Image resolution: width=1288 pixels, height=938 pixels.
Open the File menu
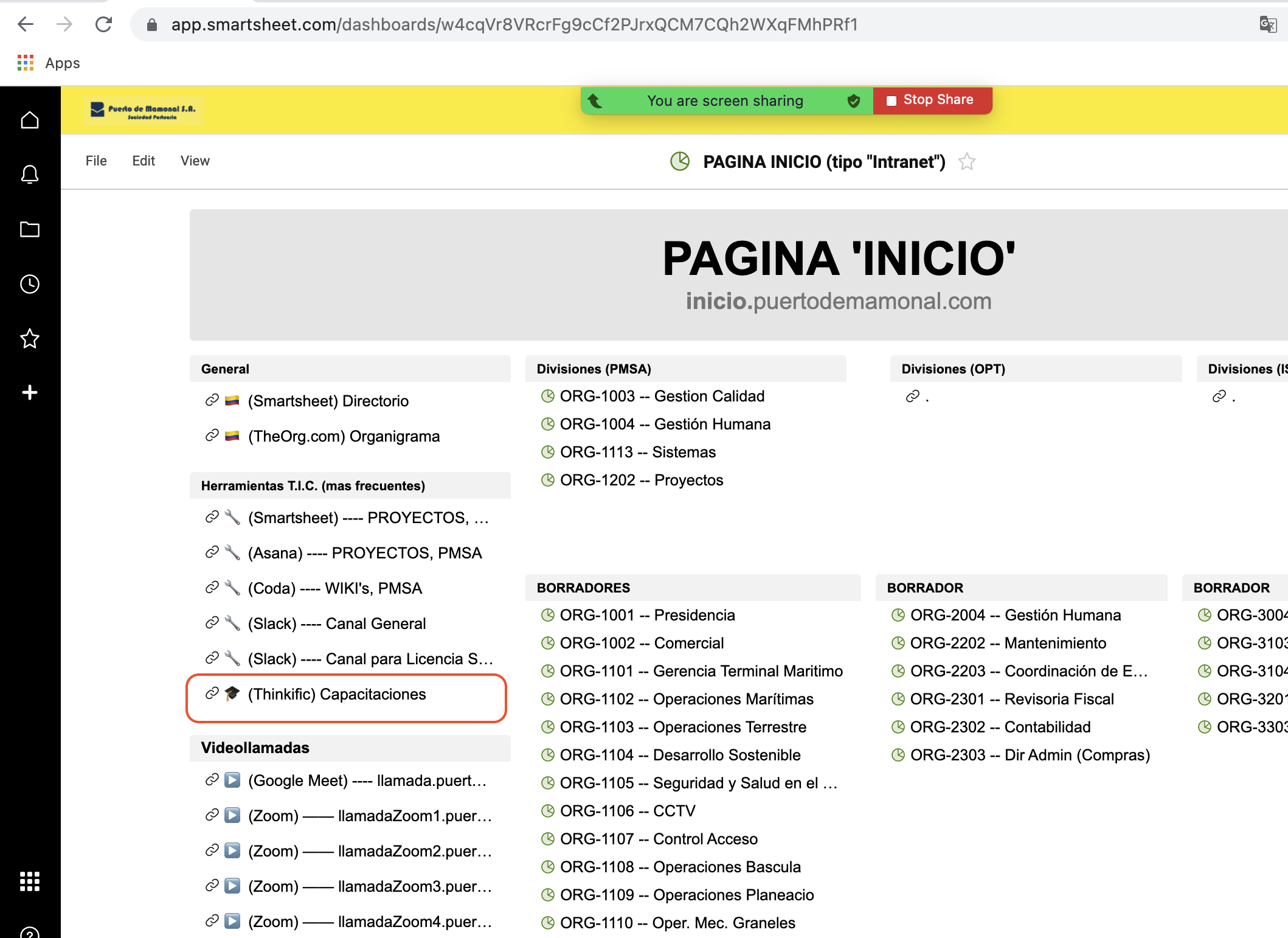96,161
